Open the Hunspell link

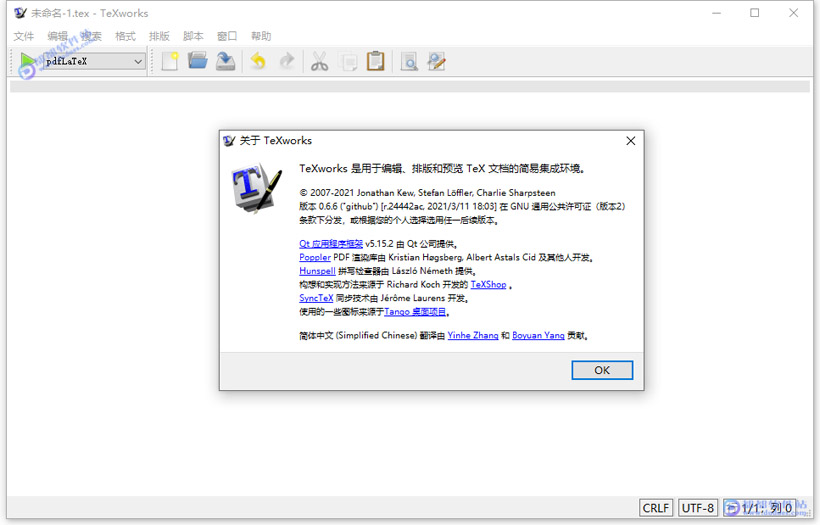pyautogui.click(x=317, y=271)
